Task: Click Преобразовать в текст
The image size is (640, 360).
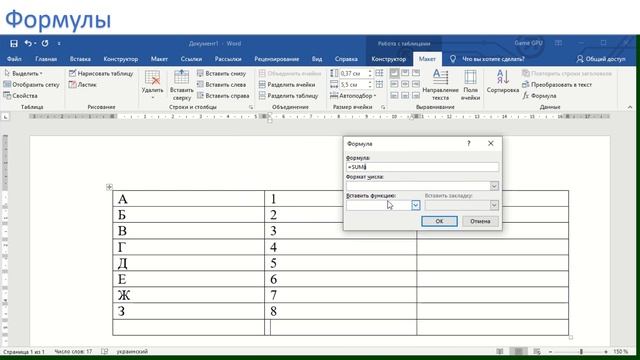Action: (x=557, y=84)
